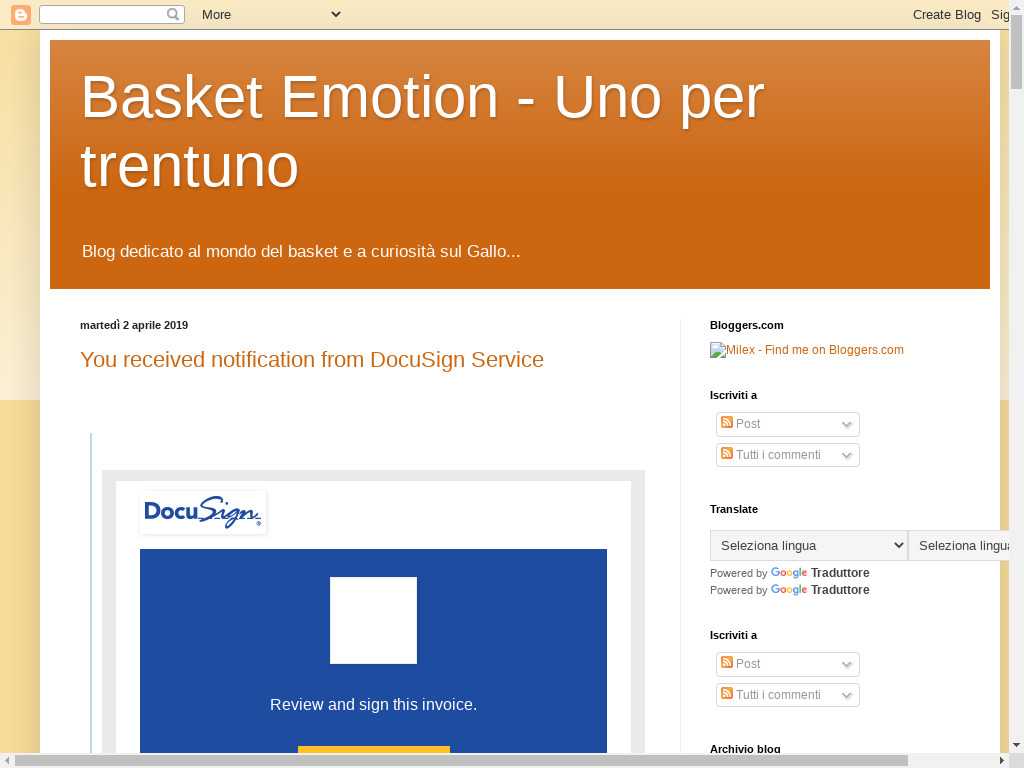Open the post titled You received notification from DocuSign
This screenshot has width=1024, height=768.
tap(312, 360)
